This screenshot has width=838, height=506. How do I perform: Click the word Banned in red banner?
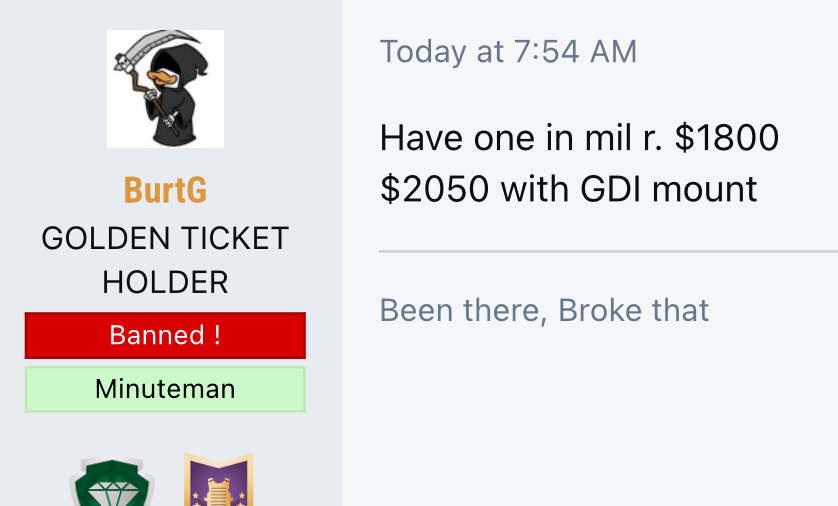[x=157, y=336]
